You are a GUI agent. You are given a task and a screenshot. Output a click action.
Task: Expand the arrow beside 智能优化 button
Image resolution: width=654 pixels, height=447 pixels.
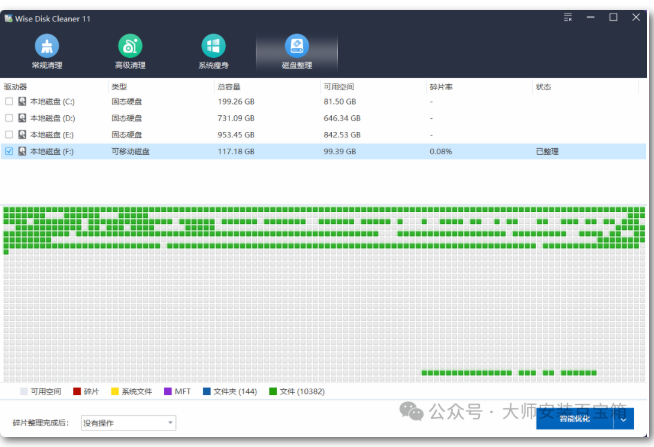coord(624,421)
